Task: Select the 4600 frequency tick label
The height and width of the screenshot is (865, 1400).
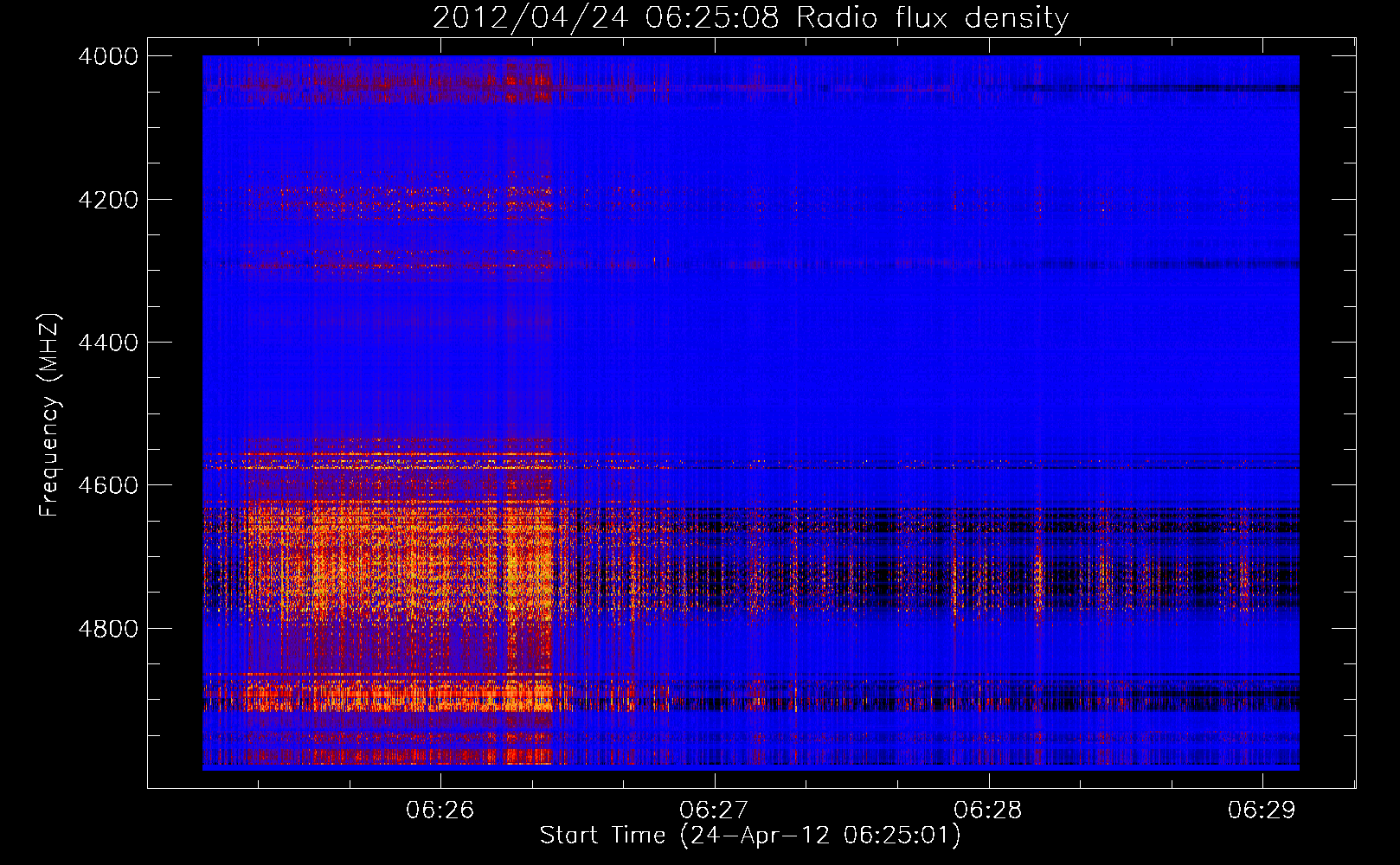Action: click(108, 485)
